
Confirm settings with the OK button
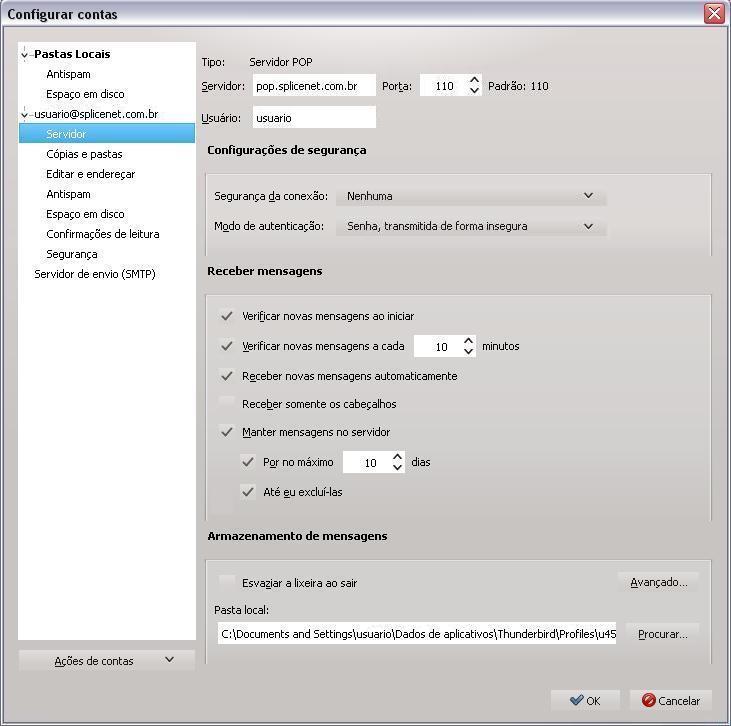pyautogui.click(x=586, y=700)
